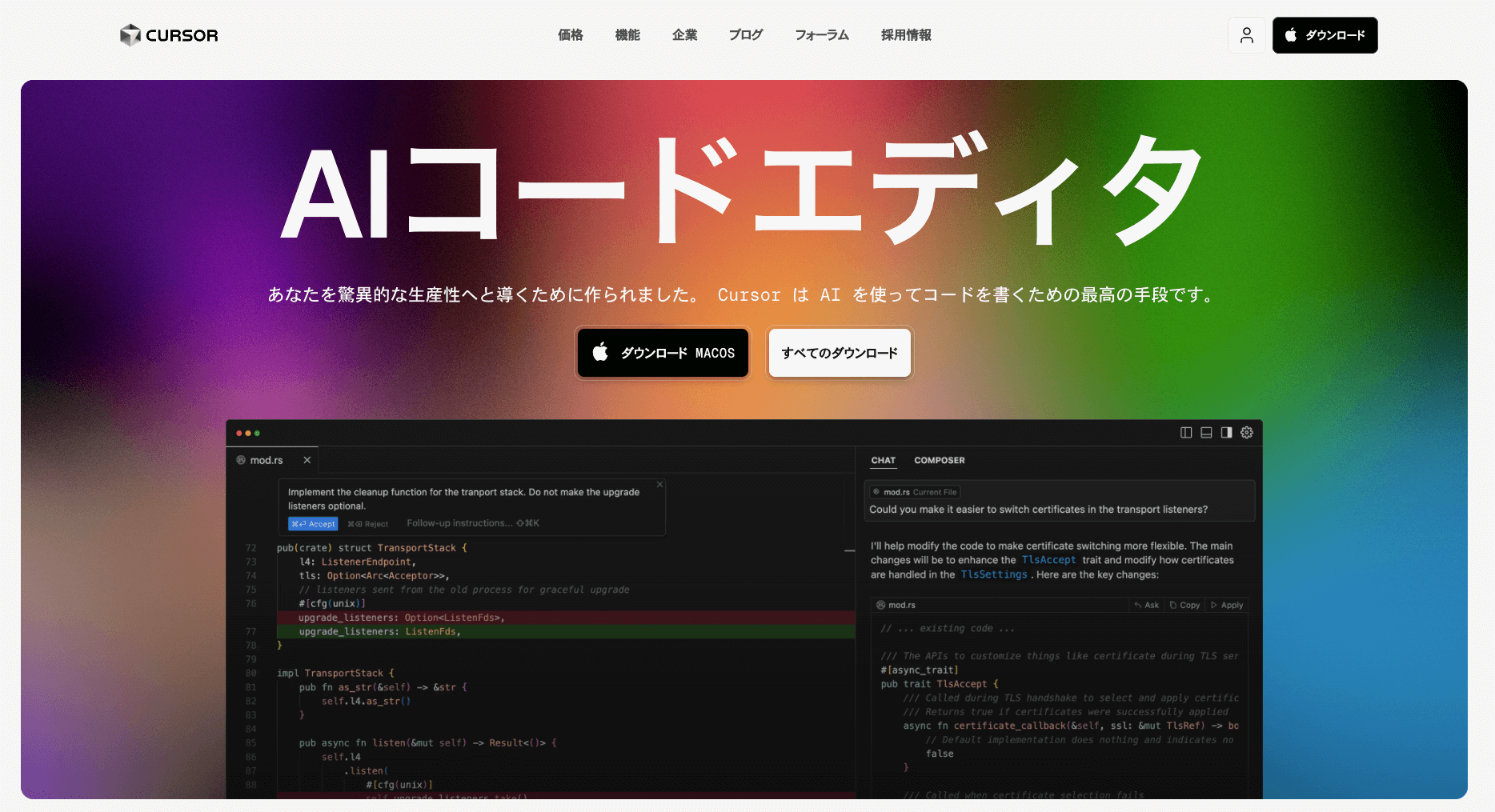
Task: Open the 採用情報 careers page
Action: pyautogui.click(x=906, y=35)
